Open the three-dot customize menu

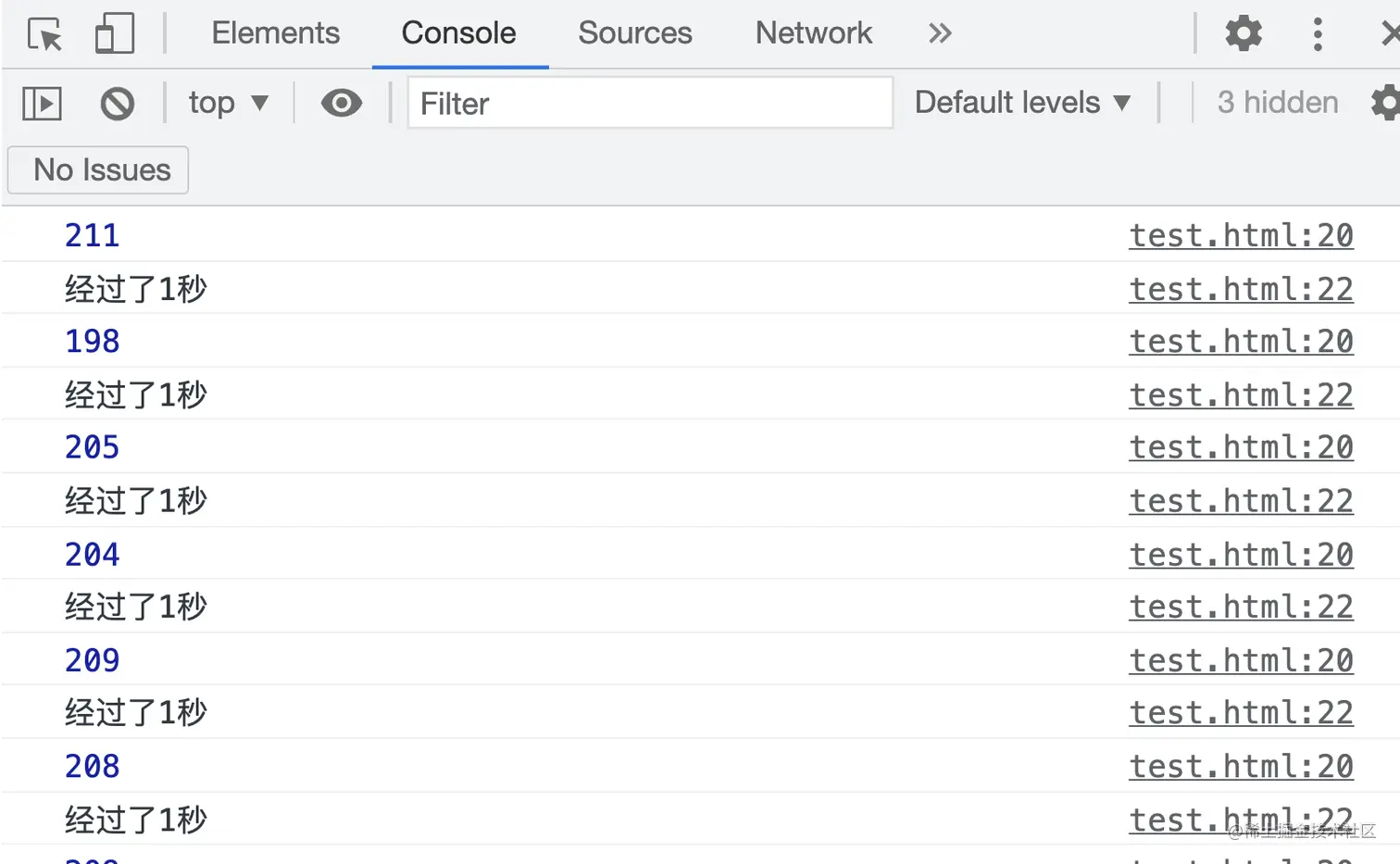1317,34
